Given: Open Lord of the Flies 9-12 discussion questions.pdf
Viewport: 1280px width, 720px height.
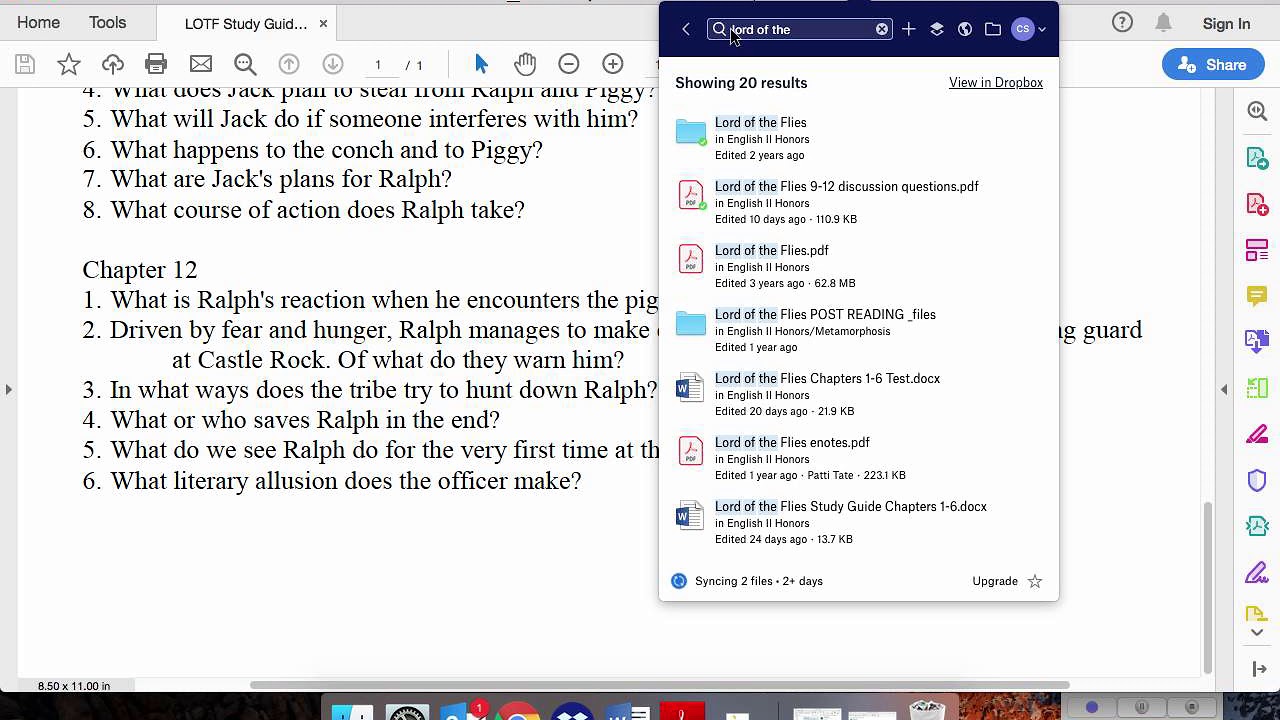Looking at the screenshot, I should point(858,202).
